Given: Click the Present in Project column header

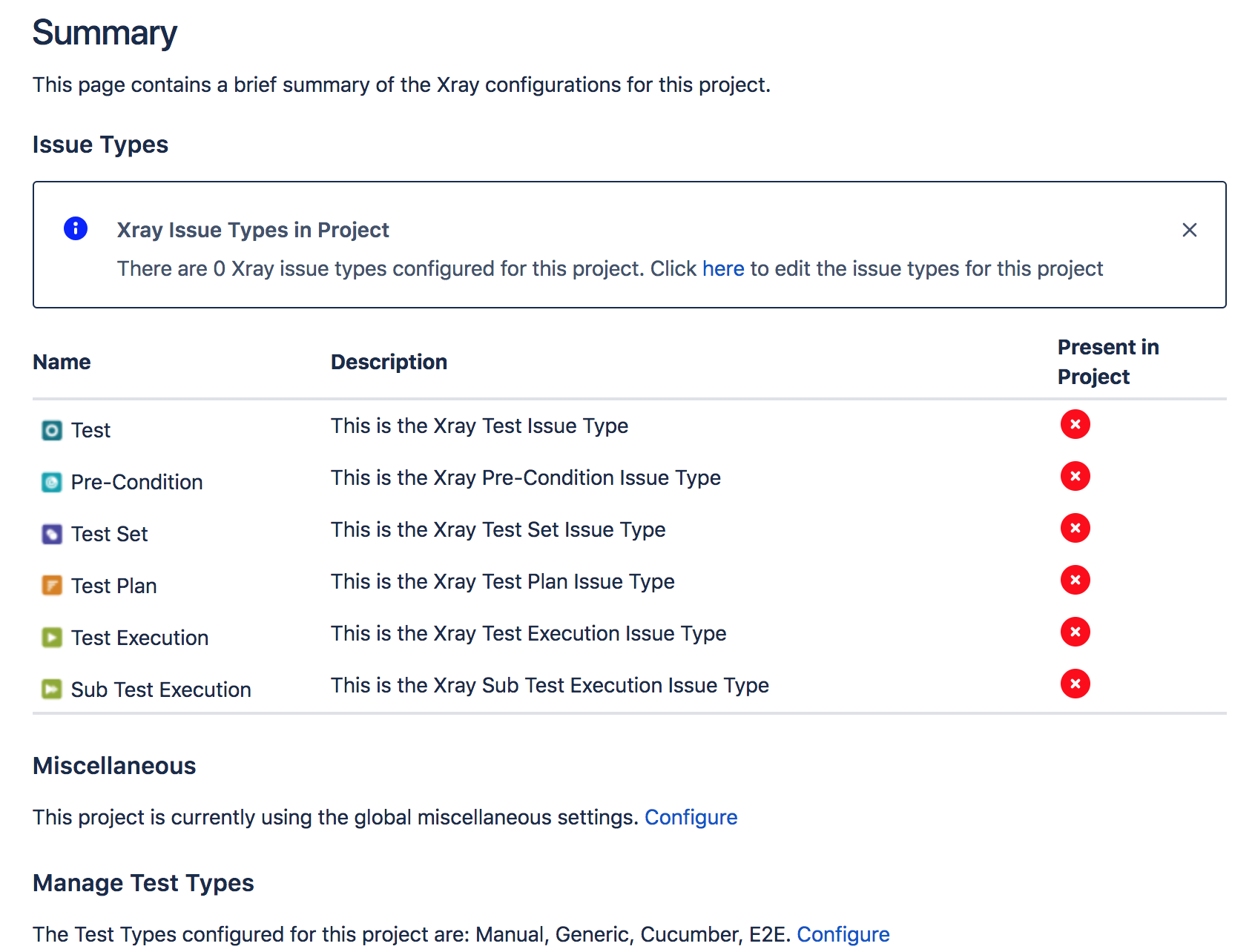Looking at the screenshot, I should (x=1108, y=362).
